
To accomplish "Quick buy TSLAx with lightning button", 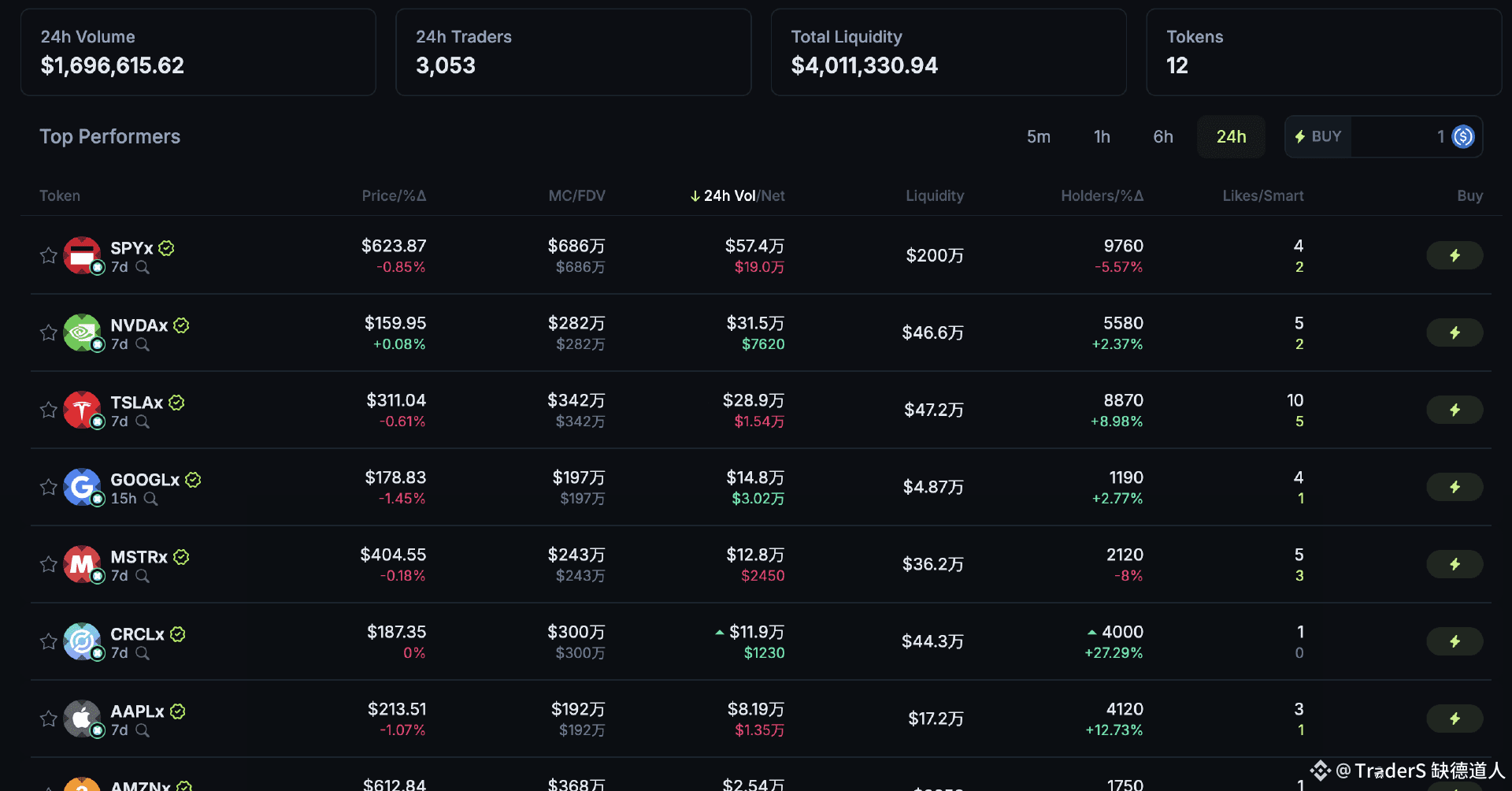I will coord(1455,410).
